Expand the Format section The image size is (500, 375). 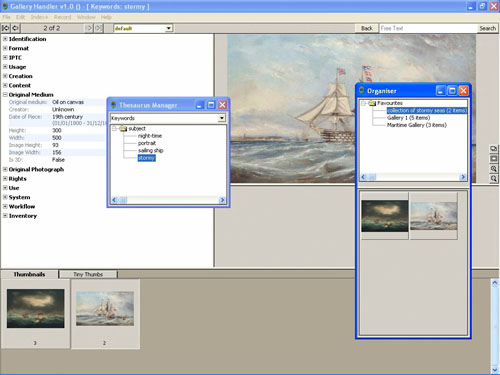[5, 48]
